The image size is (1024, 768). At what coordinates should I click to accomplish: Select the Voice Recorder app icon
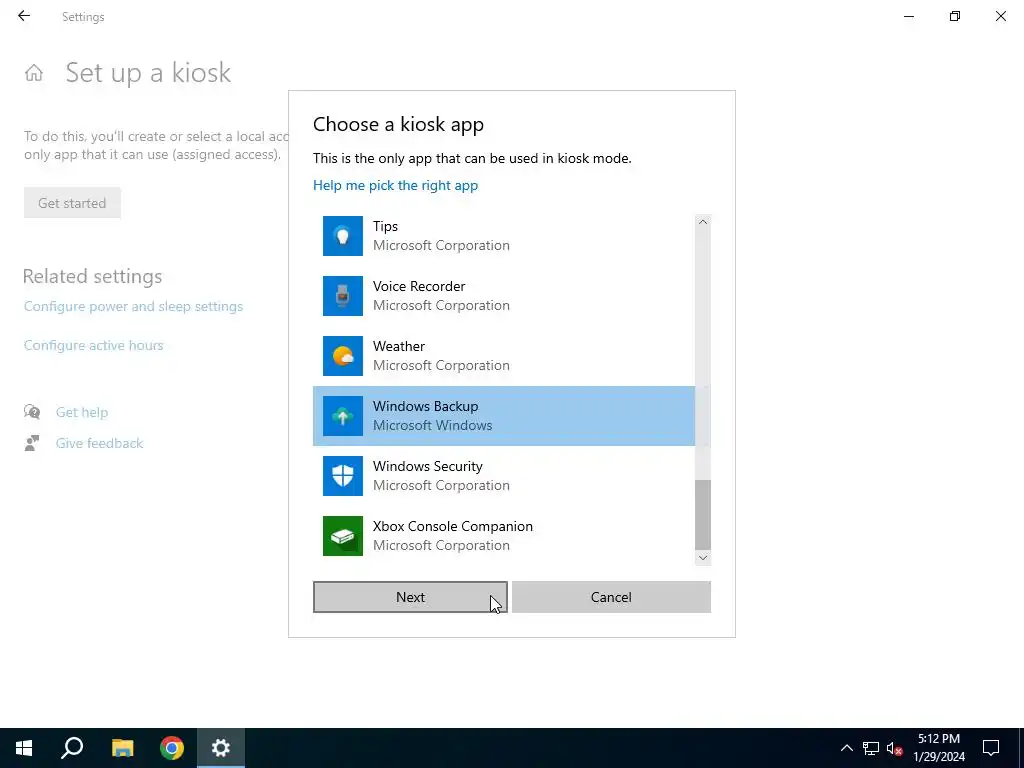[x=342, y=296]
